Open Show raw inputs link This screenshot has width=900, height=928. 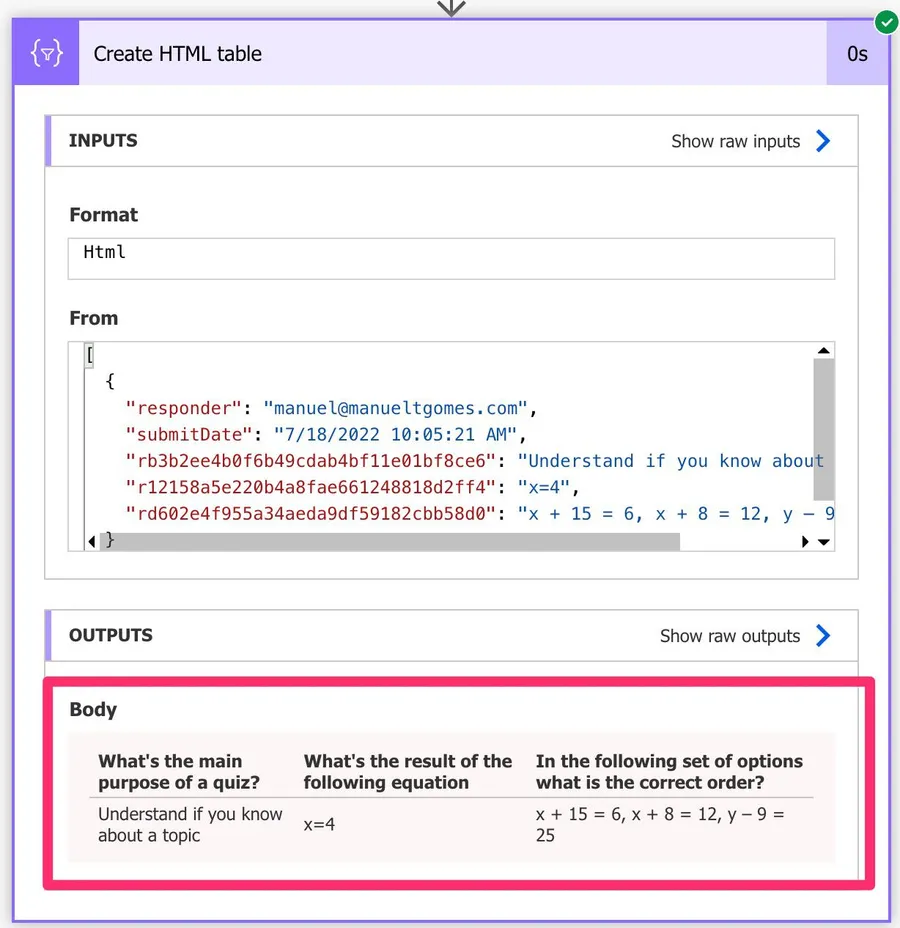pos(735,141)
